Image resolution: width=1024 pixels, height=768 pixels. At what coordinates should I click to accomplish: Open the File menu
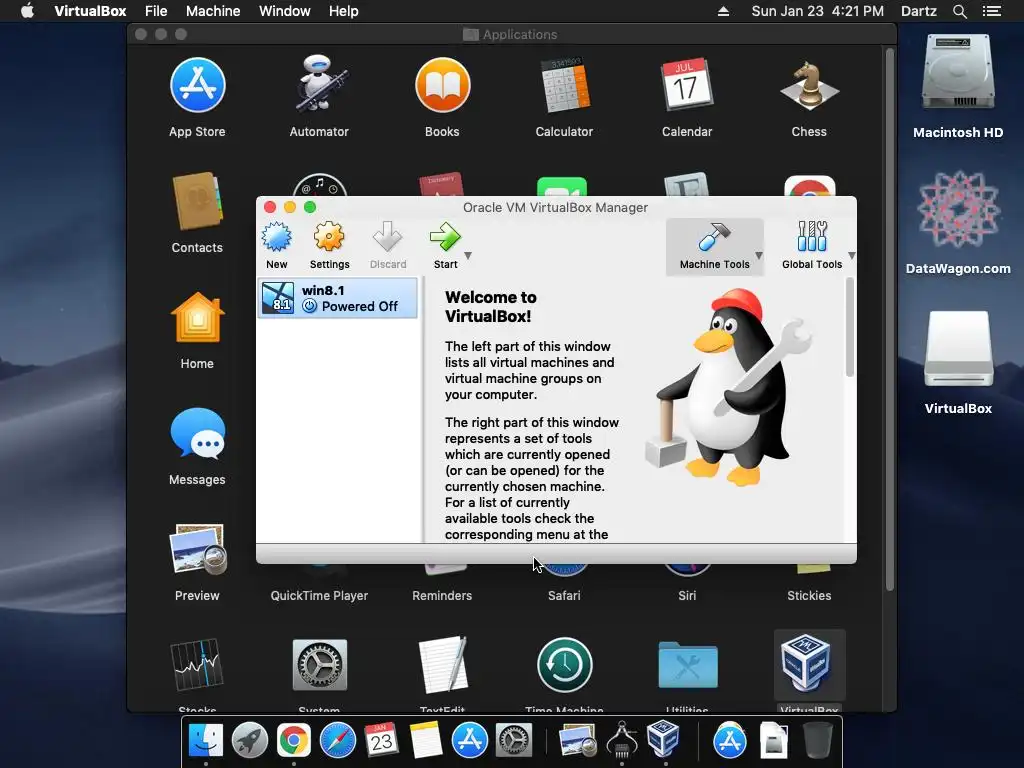tap(156, 11)
